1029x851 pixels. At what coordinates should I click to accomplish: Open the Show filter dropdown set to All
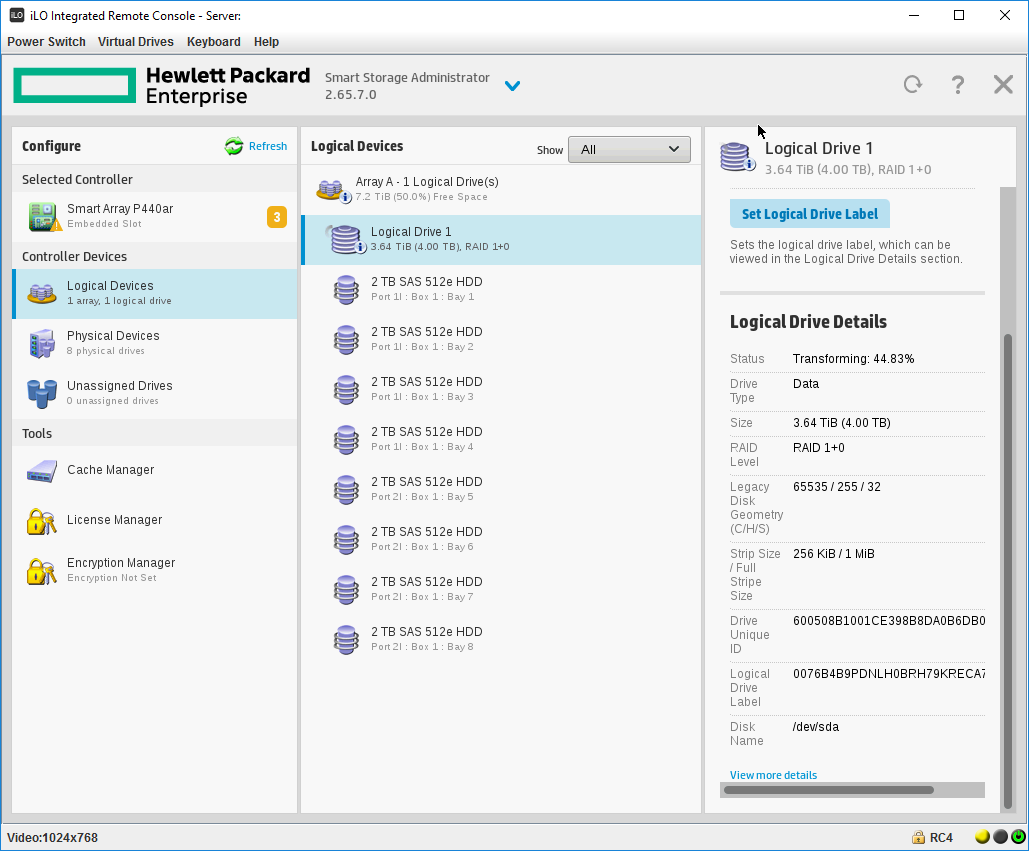[x=629, y=150]
